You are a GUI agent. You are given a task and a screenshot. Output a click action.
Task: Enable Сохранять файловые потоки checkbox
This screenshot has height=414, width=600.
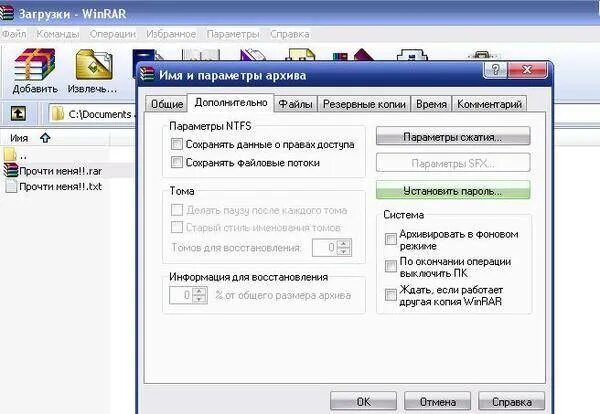coord(176,162)
